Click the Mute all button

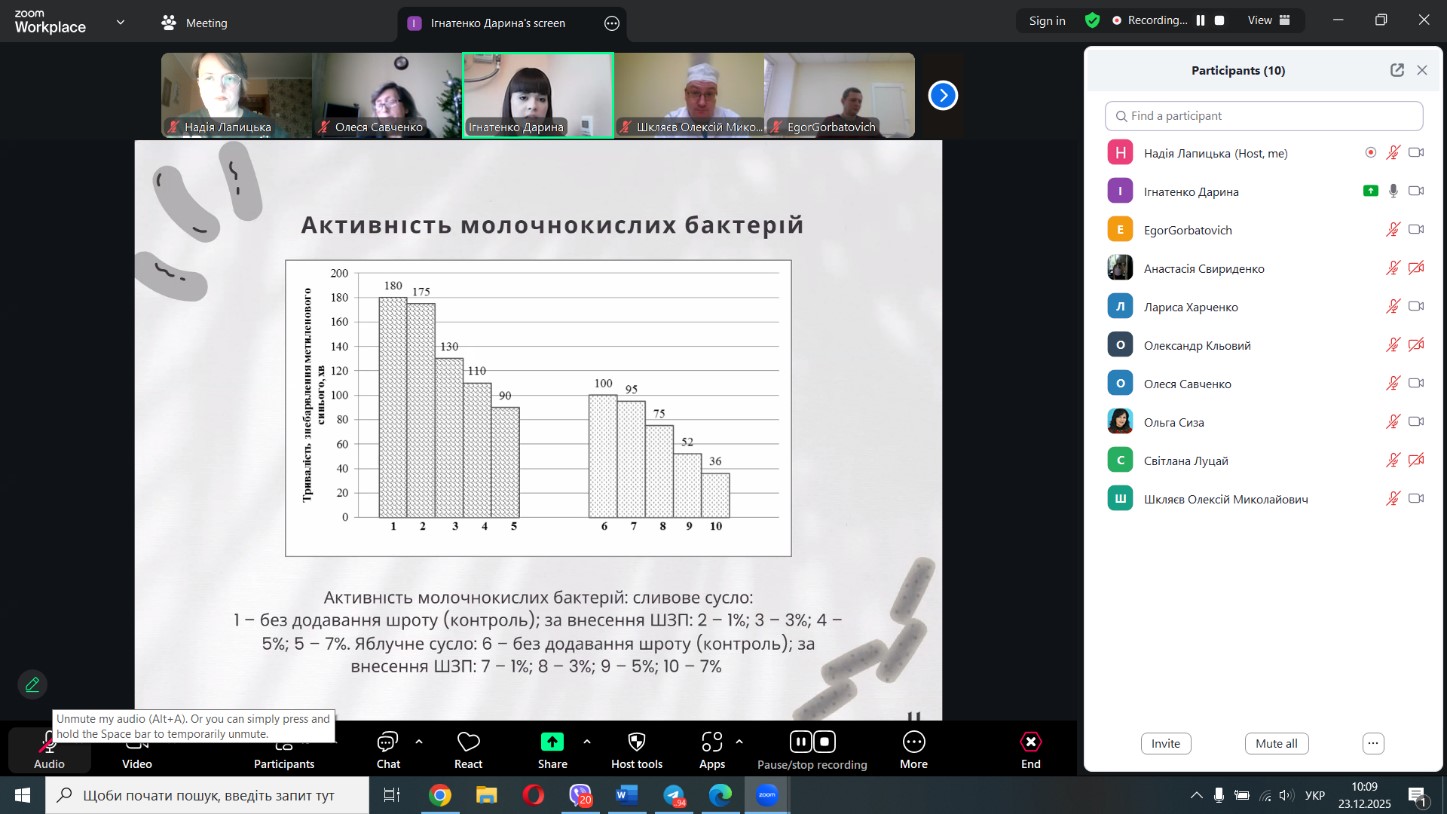click(x=1276, y=744)
